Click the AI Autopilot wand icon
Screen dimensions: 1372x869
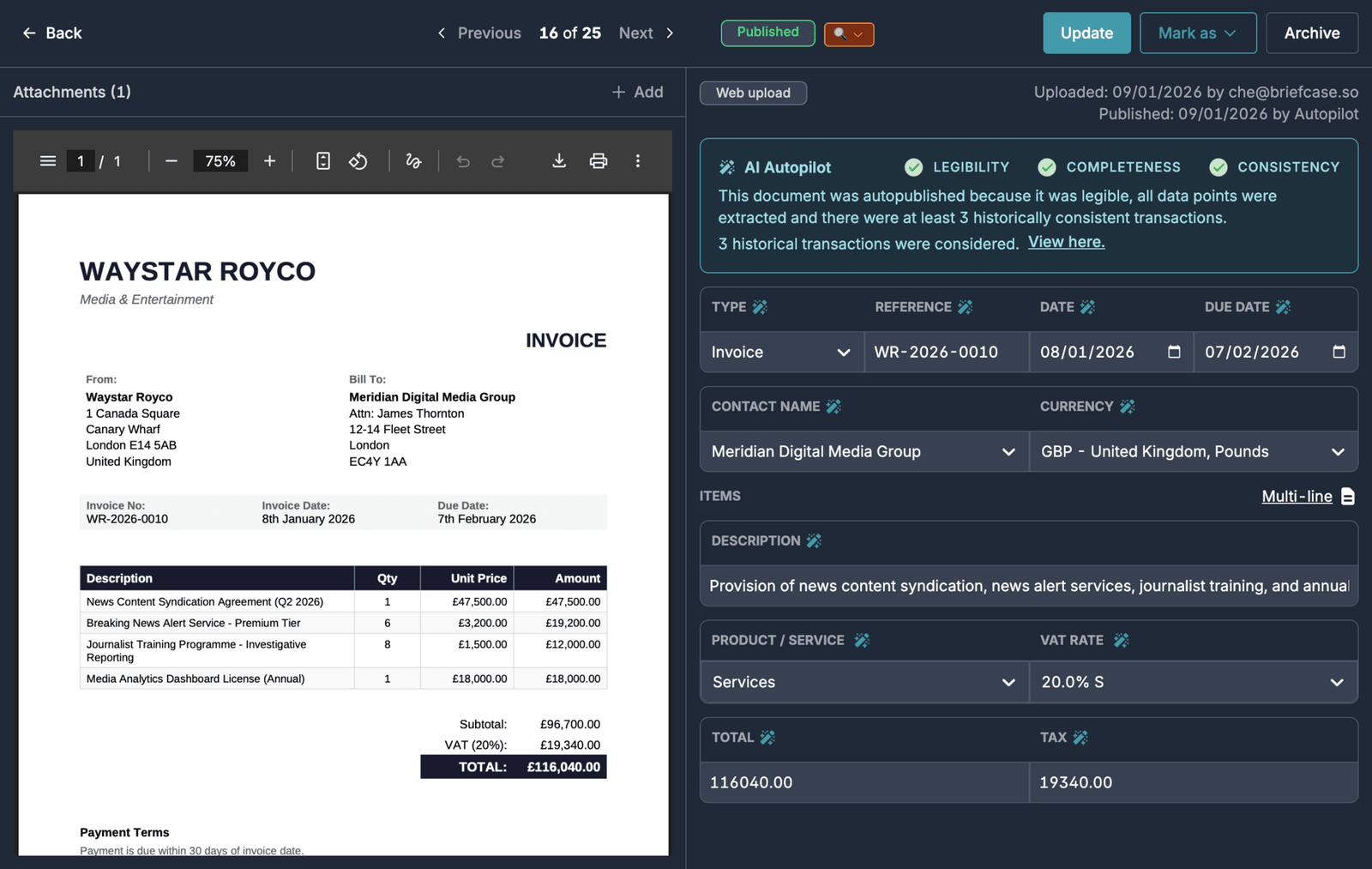[727, 167]
